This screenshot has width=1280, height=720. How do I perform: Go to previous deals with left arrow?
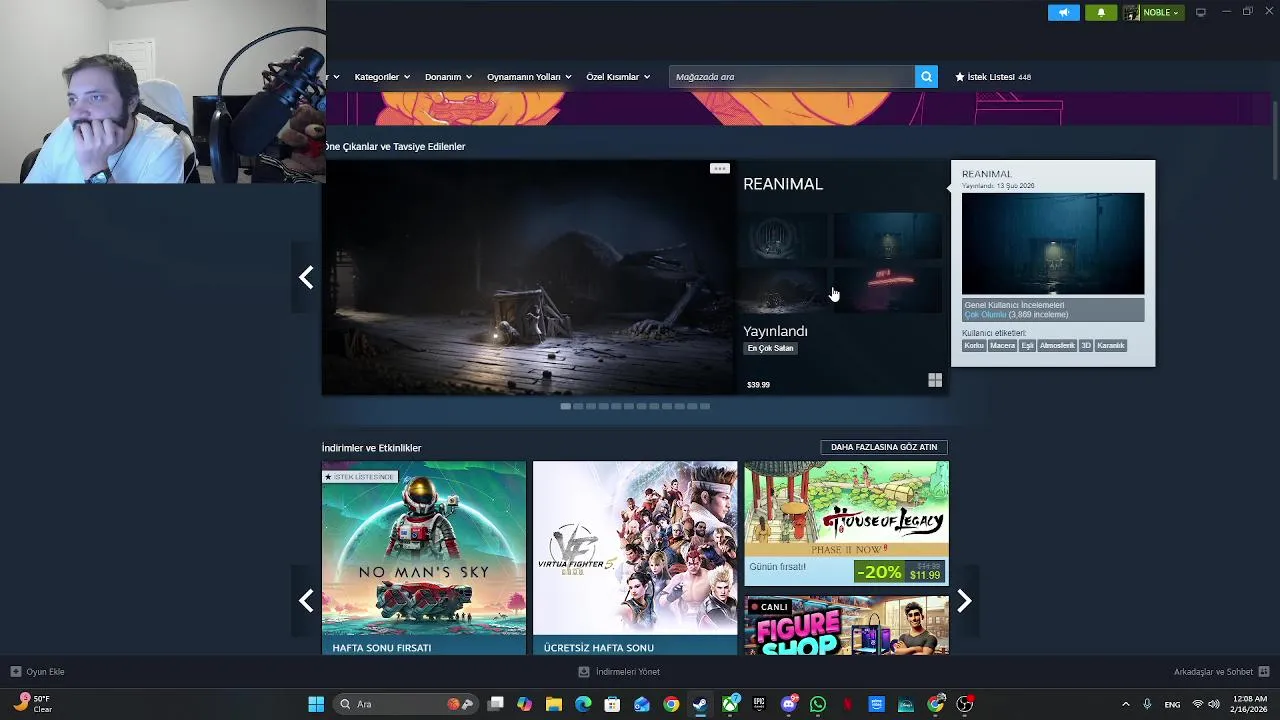click(x=306, y=601)
